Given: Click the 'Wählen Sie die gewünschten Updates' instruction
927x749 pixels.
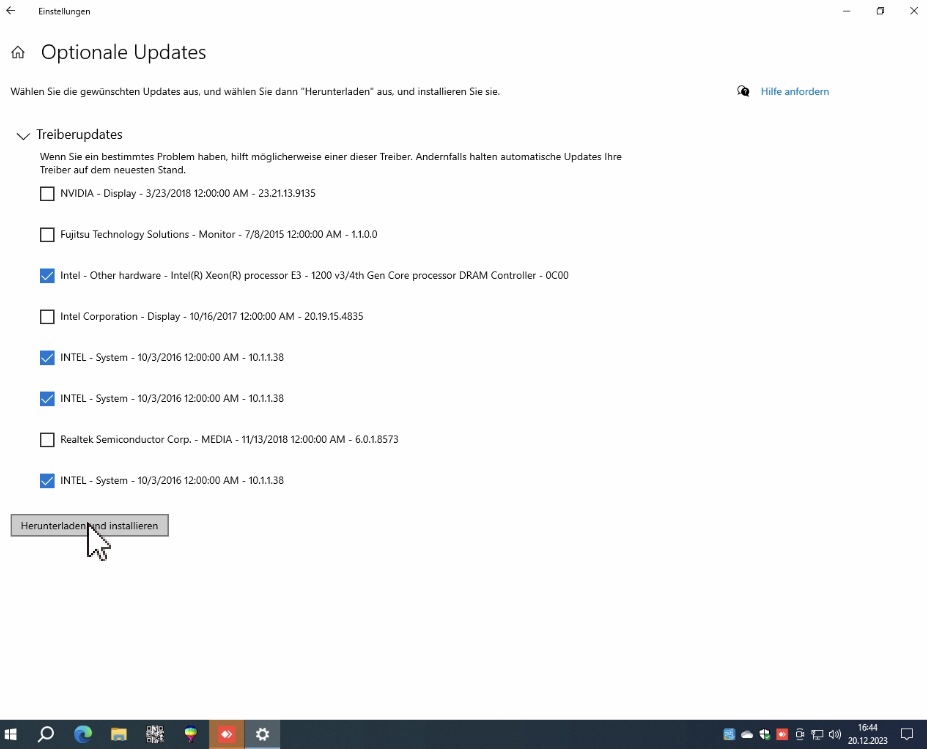Looking at the screenshot, I should pos(255,92).
